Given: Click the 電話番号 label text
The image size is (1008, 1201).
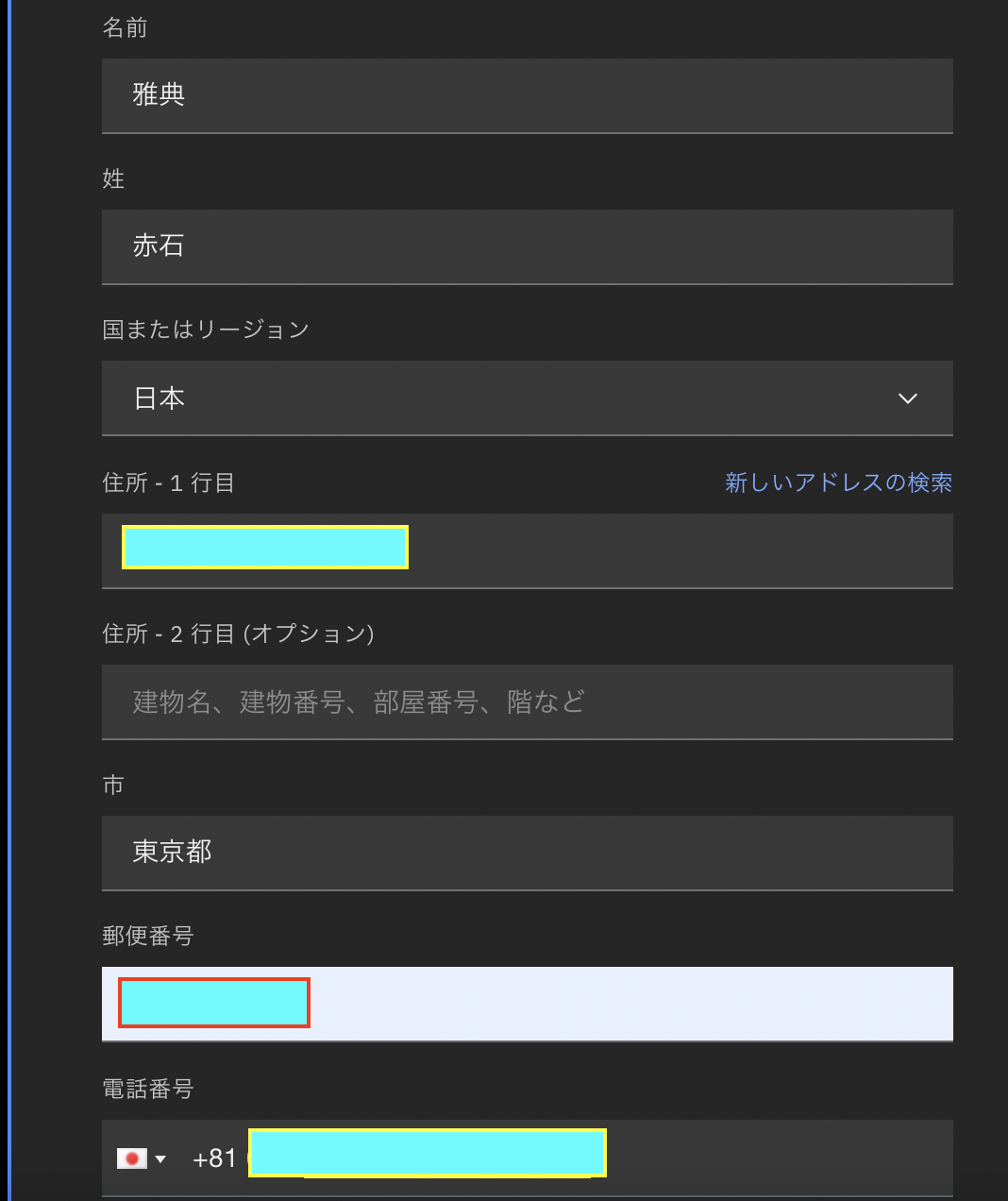Looking at the screenshot, I should 147,1090.
